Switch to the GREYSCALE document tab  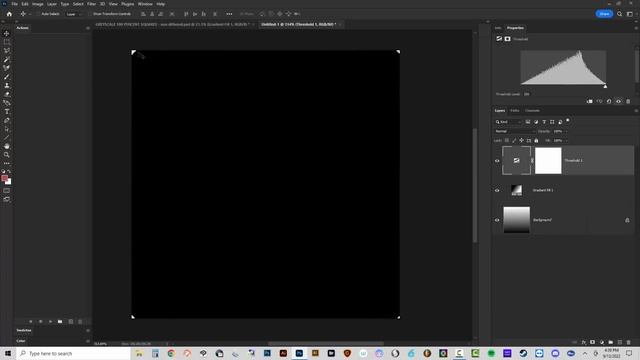coord(173,24)
